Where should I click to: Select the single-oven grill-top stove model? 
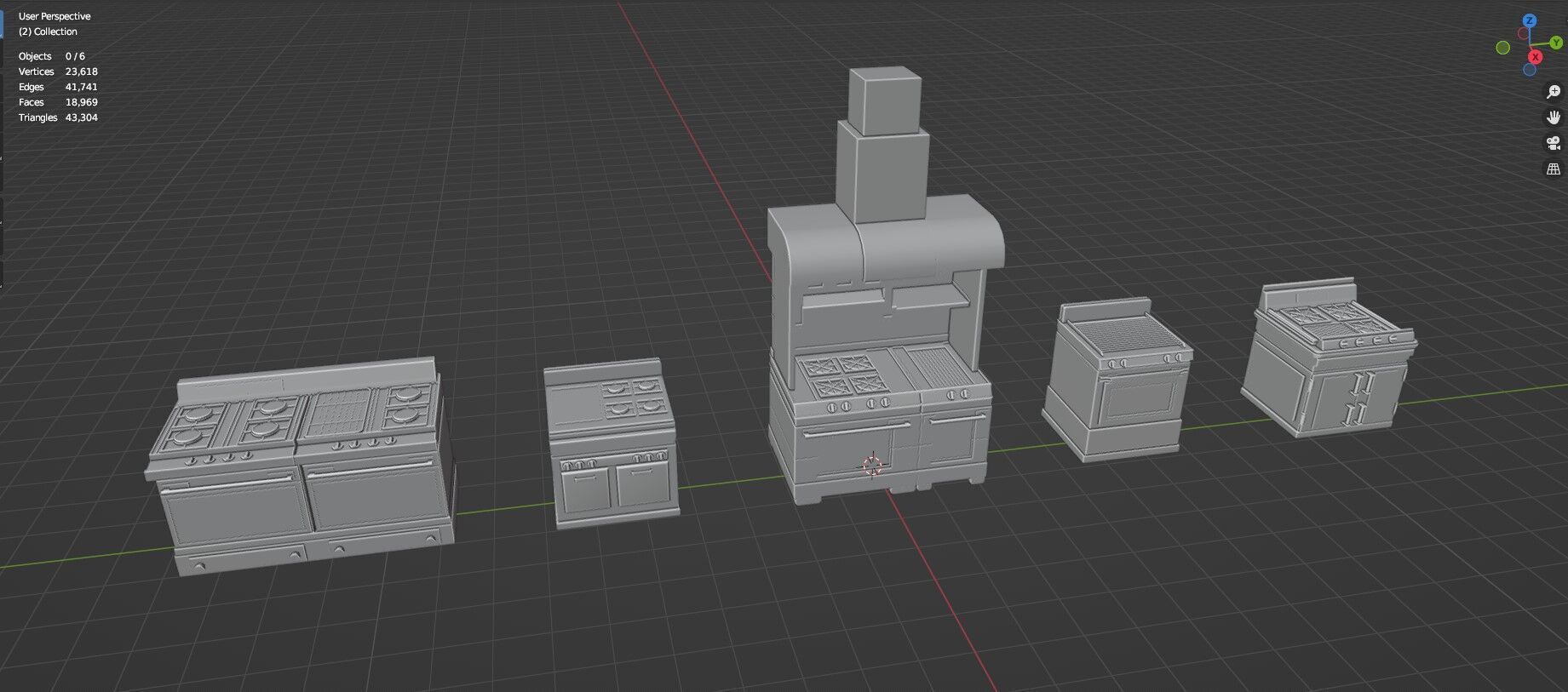pos(1116,380)
